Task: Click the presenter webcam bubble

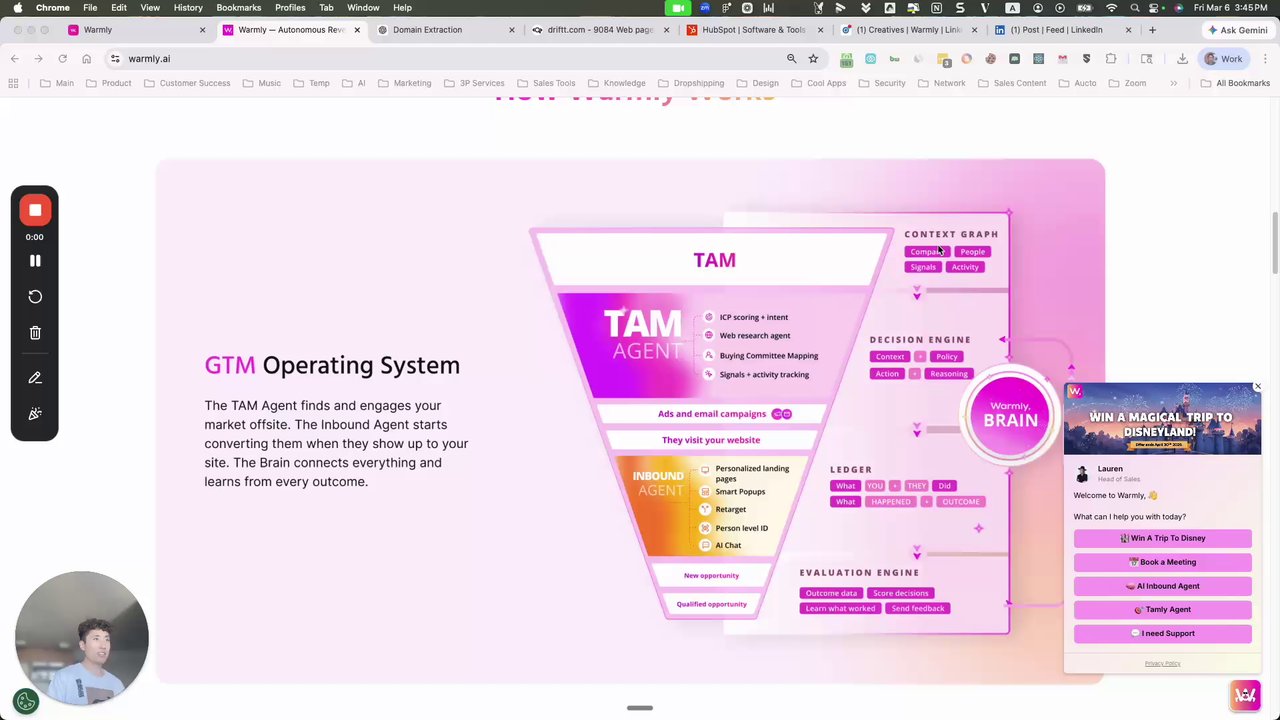Action: click(82, 638)
